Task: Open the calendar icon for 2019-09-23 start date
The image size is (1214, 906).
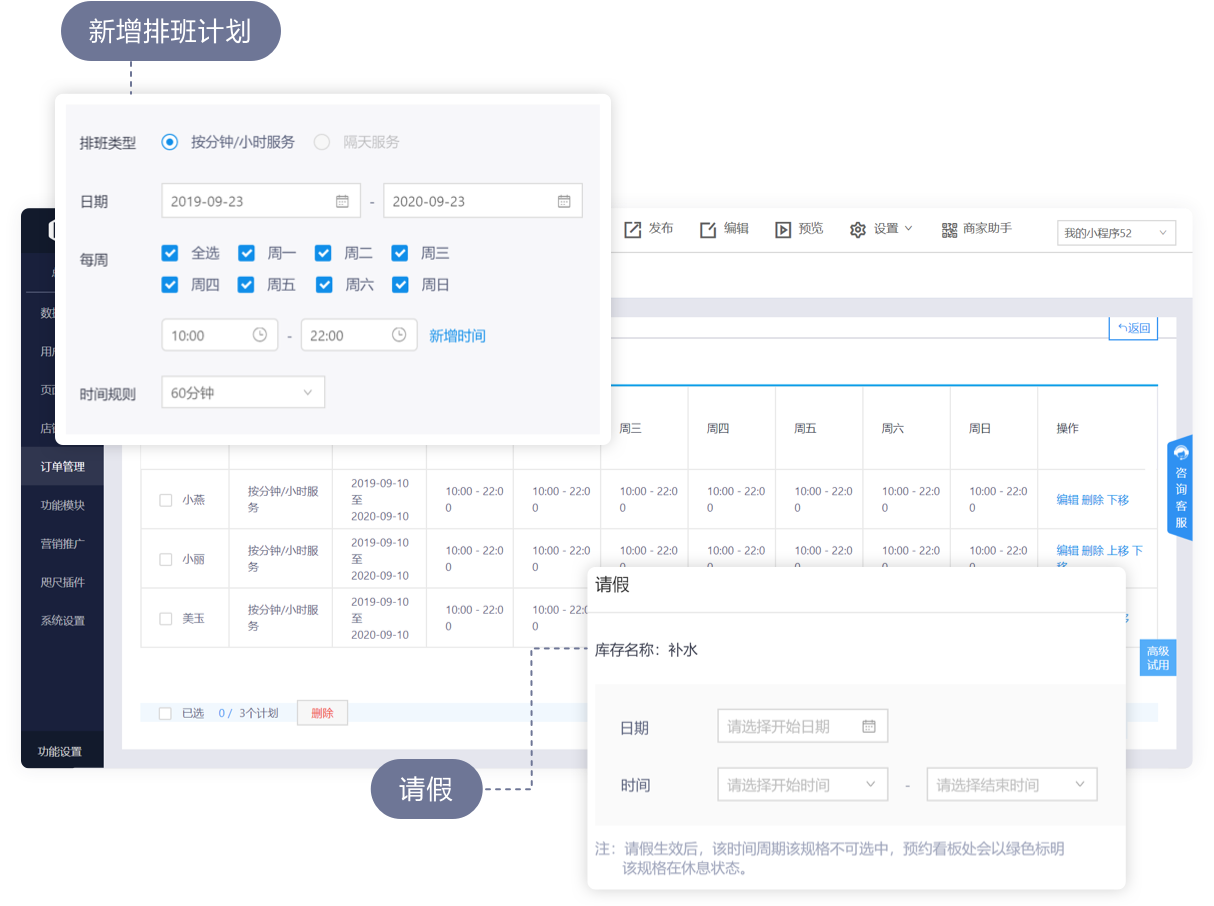Action: tap(342, 201)
